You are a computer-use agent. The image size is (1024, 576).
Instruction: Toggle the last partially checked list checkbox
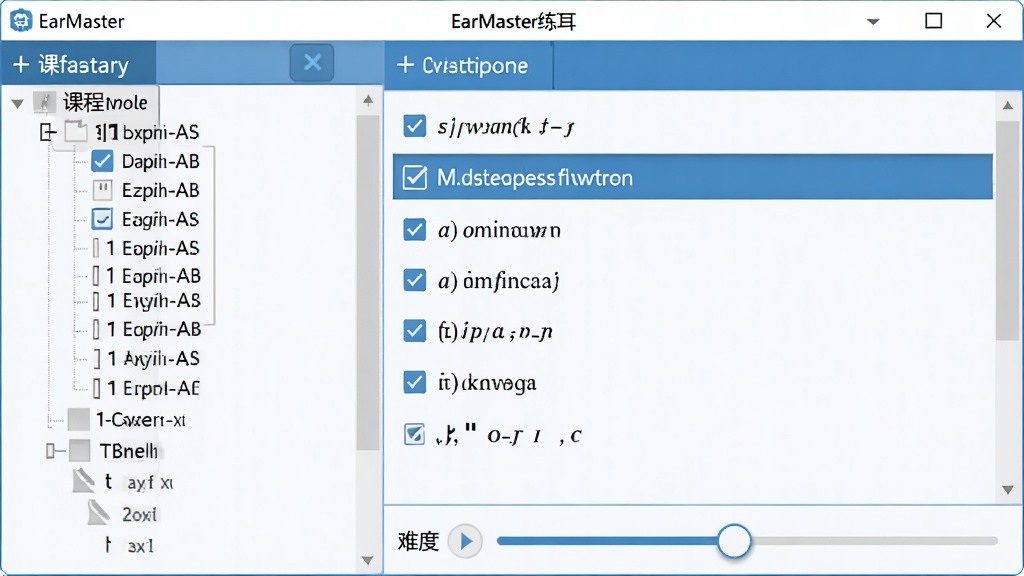(415, 434)
